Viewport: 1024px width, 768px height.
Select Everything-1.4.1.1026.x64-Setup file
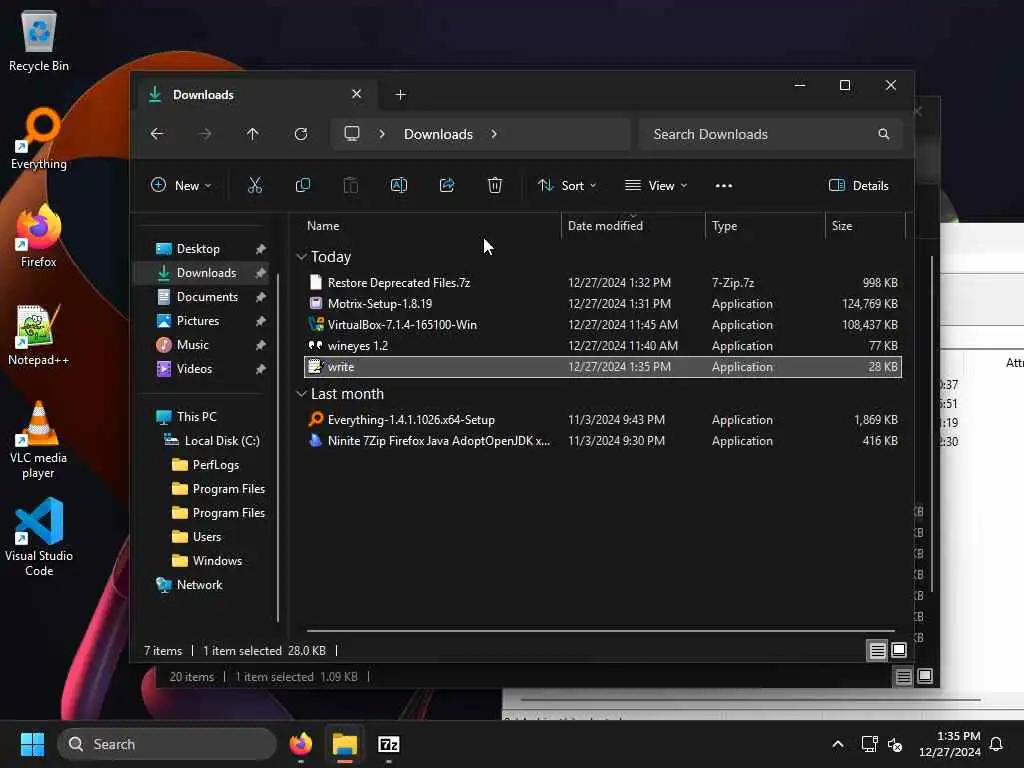(603, 420)
